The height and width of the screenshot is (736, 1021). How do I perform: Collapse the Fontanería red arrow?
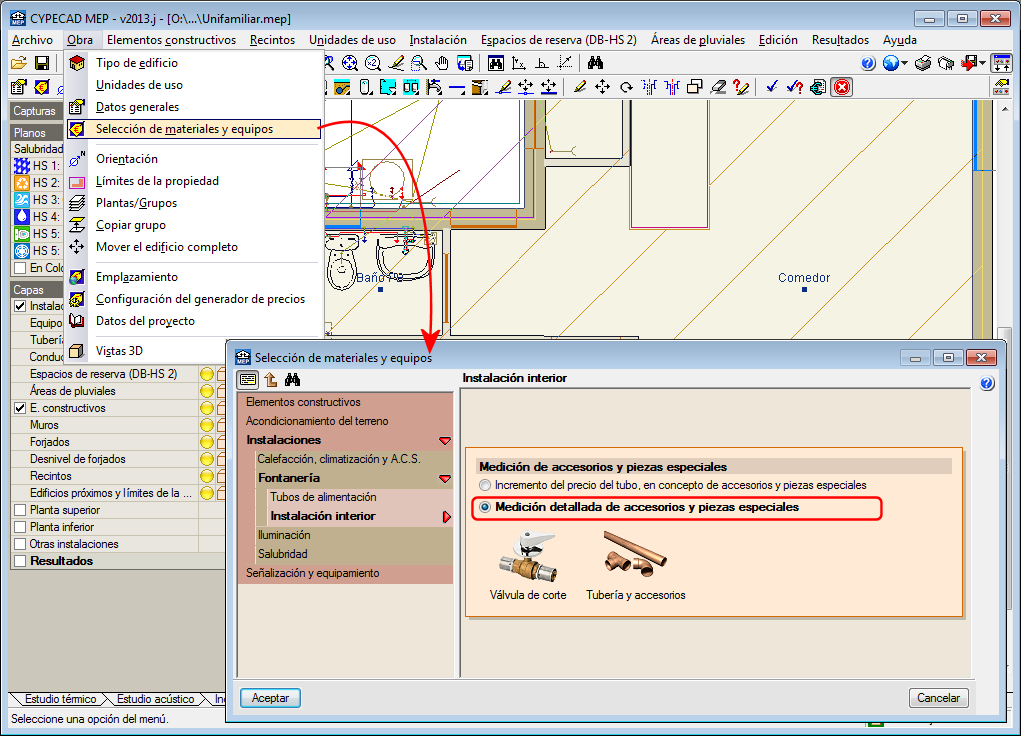(x=445, y=479)
